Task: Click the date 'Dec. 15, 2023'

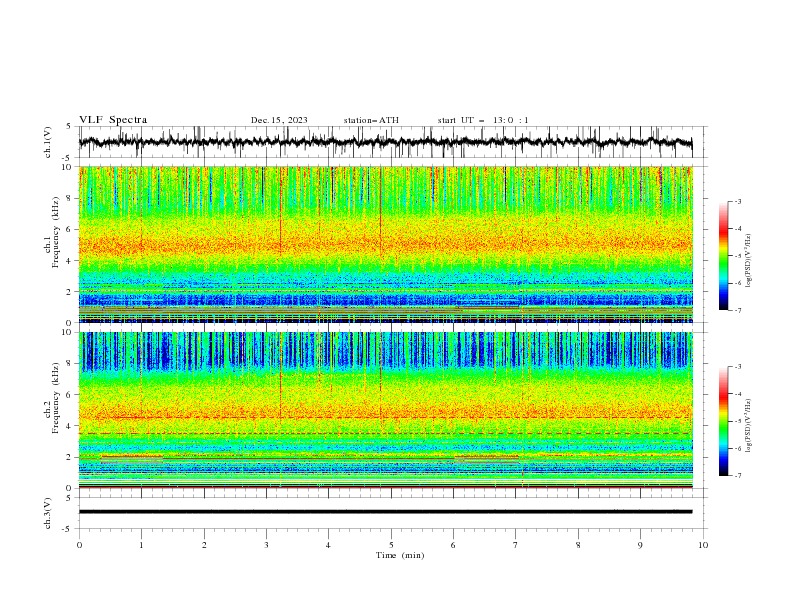Action: point(279,120)
